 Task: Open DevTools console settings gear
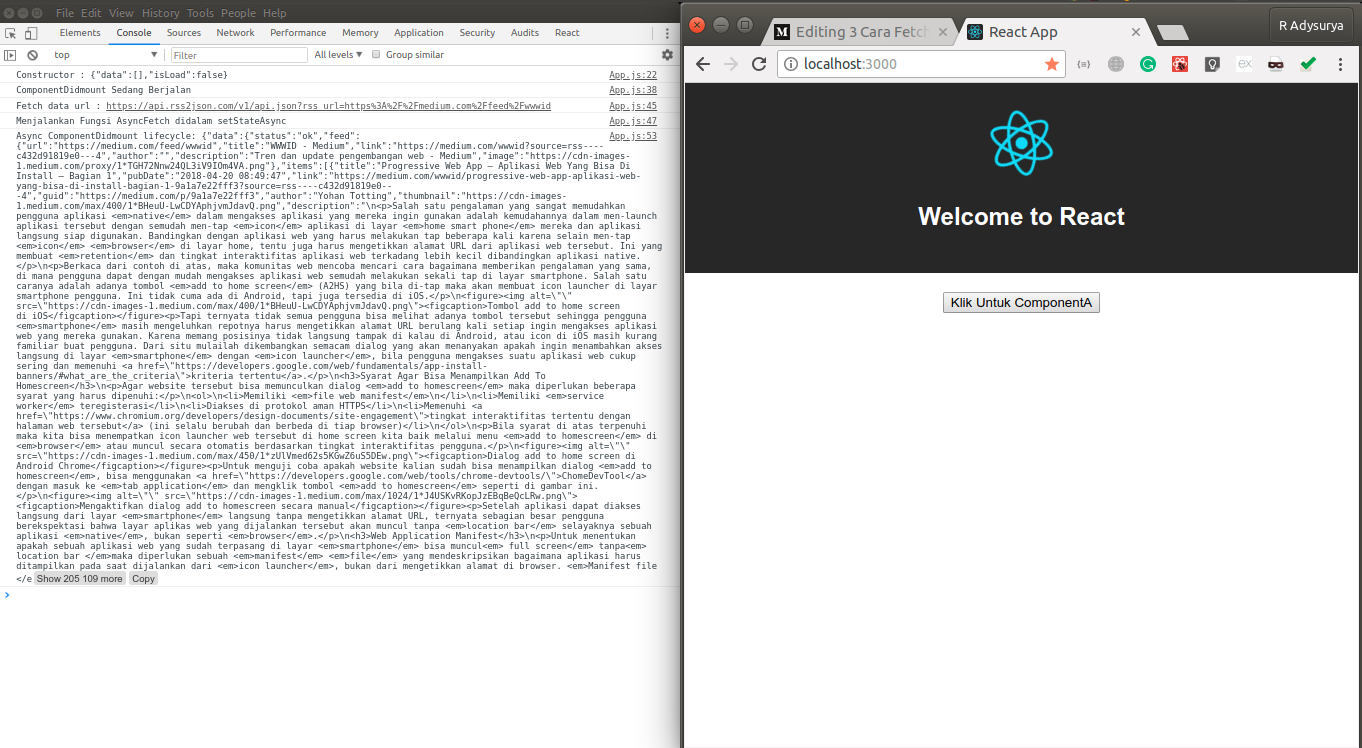[668, 54]
